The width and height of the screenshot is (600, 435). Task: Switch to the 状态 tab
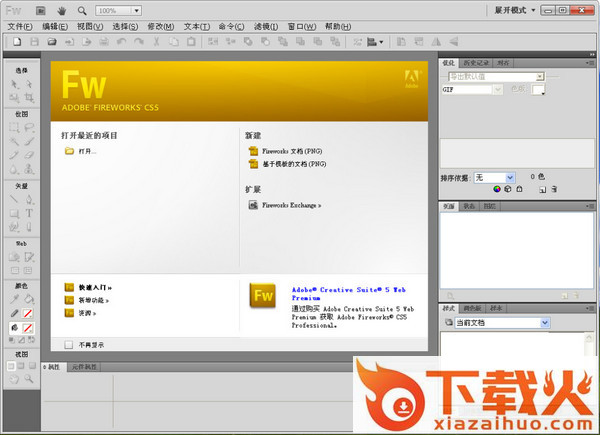tap(469, 207)
